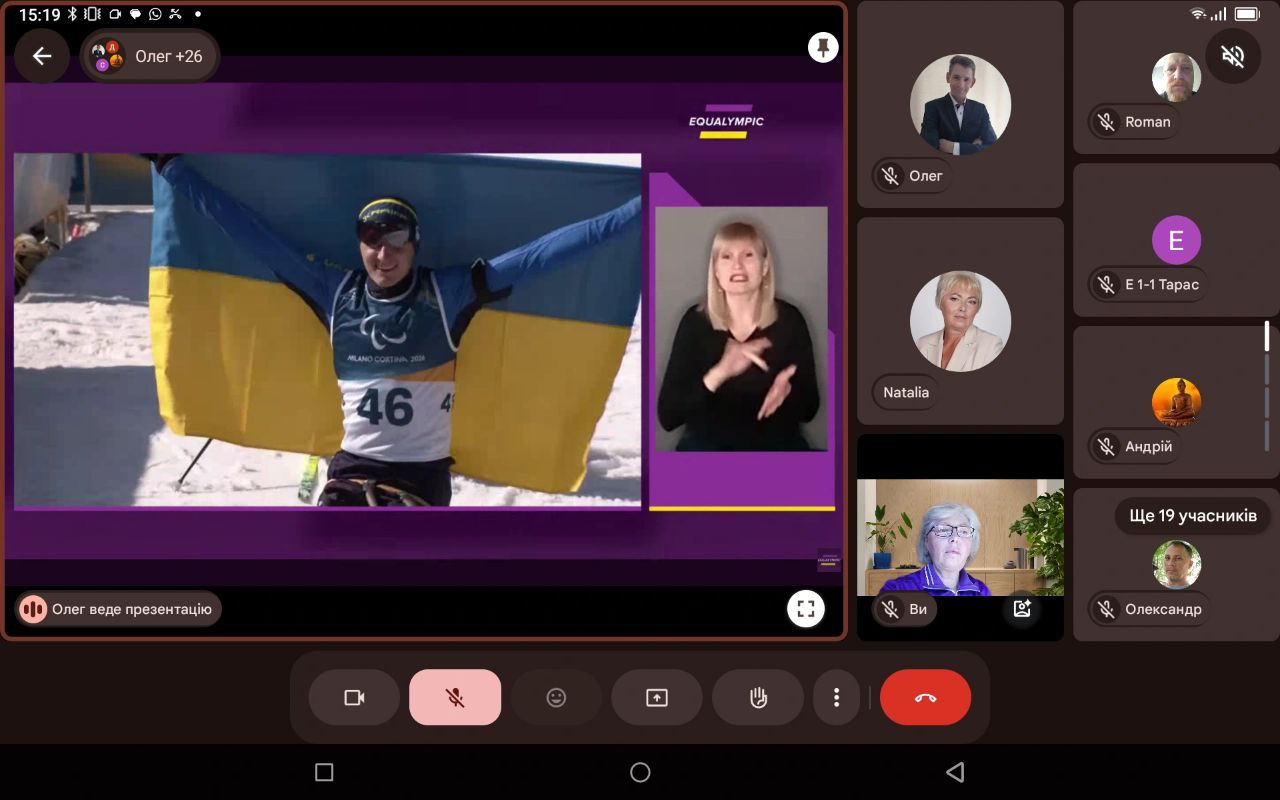
Task: Click the shared presentation athlete photo
Action: [x=327, y=330]
